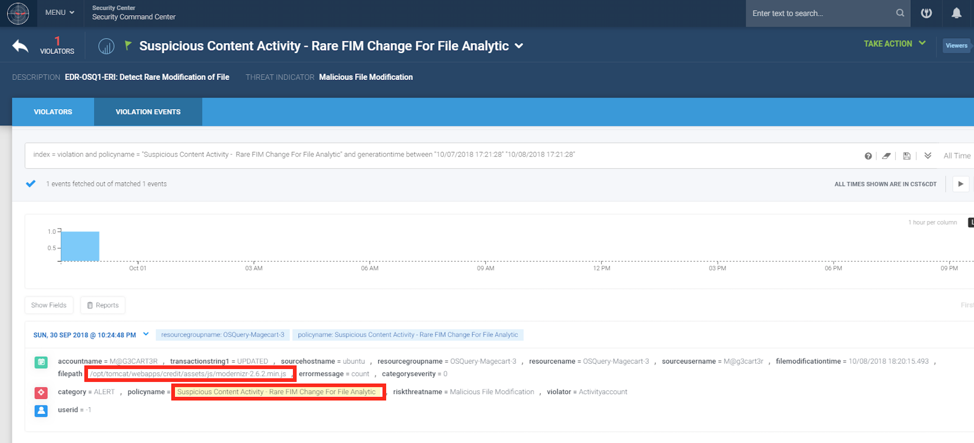
Task: Click the query help question mark icon
Action: [x=868, y=156]
